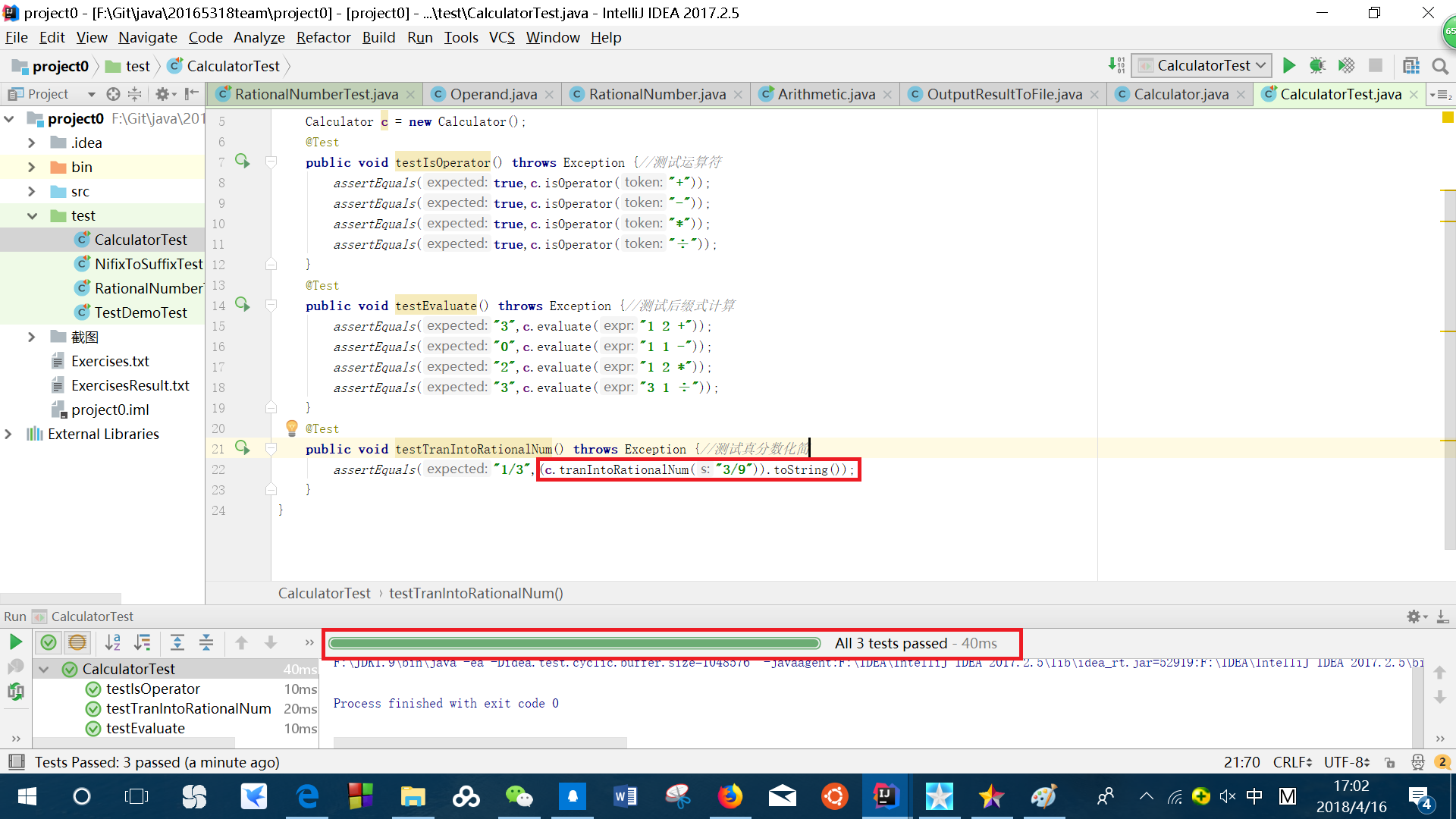This screenshot has height=819, width=1456.
Task: Click tool windows quick access icon
Action: tap(15, 761)
